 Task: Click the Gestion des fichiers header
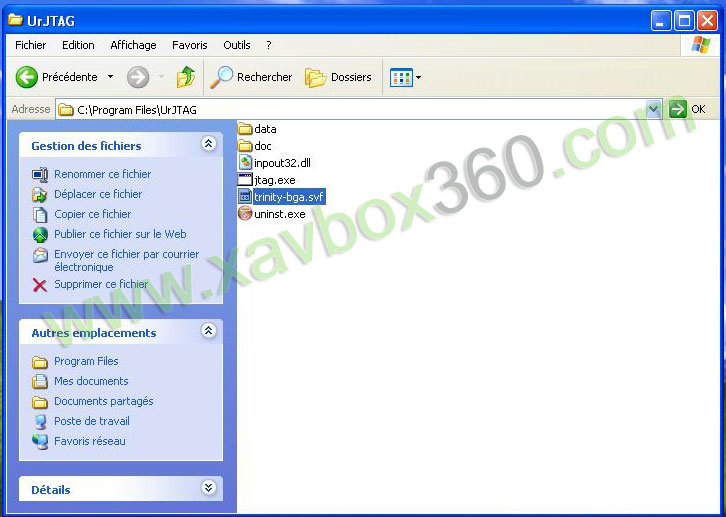point(121,146)
